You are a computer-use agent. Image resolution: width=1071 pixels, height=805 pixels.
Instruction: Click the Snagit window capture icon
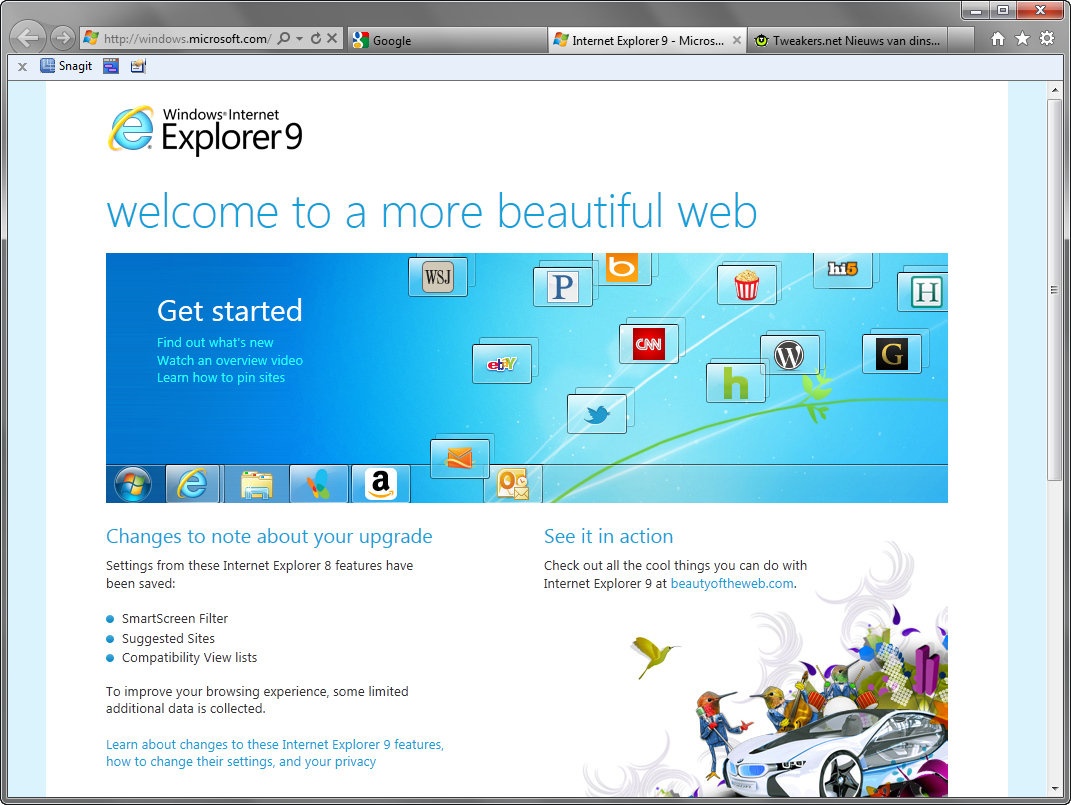coord(111,66)
